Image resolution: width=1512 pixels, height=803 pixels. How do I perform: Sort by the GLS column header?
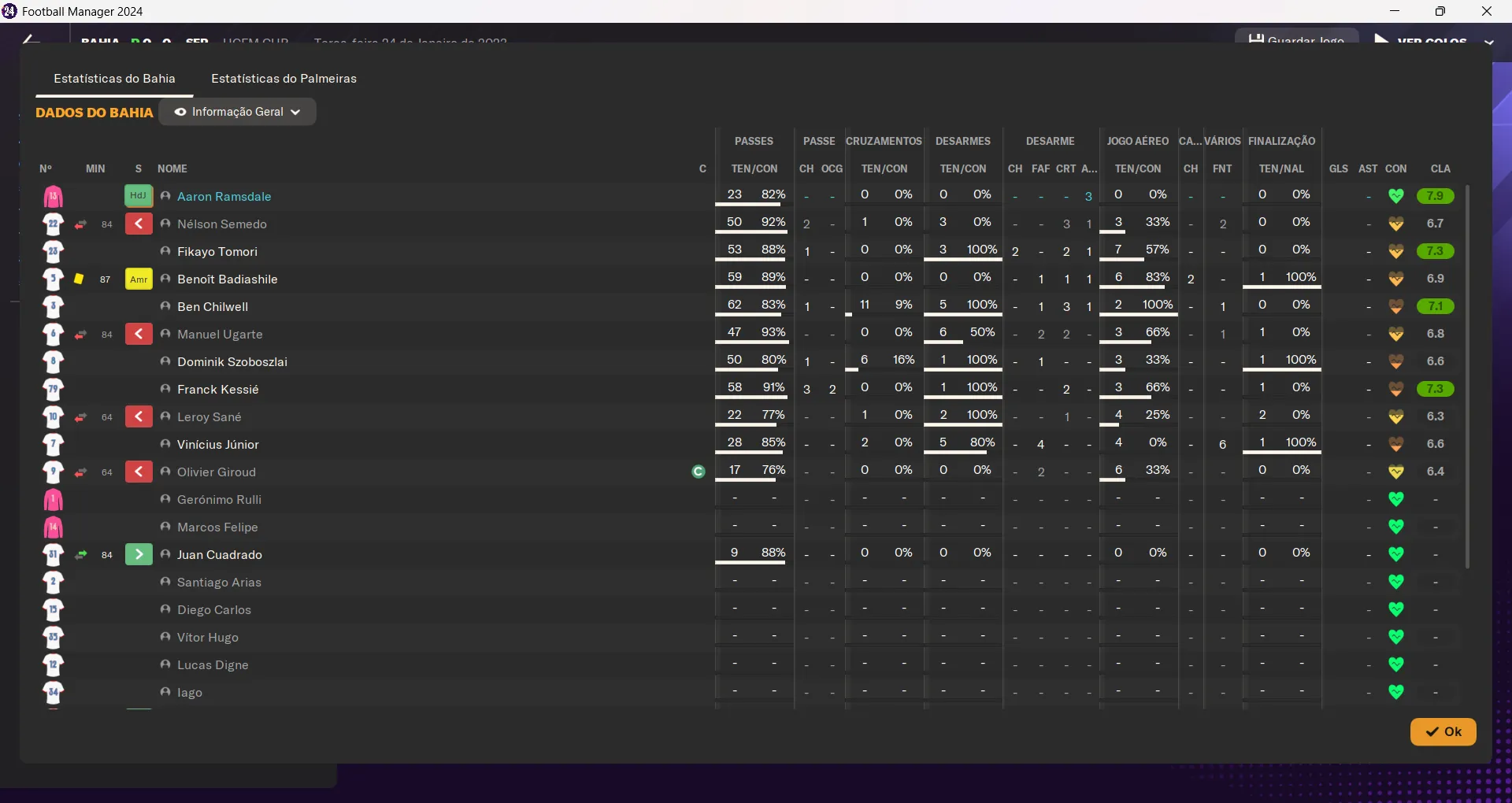[x=1339, y=168]
